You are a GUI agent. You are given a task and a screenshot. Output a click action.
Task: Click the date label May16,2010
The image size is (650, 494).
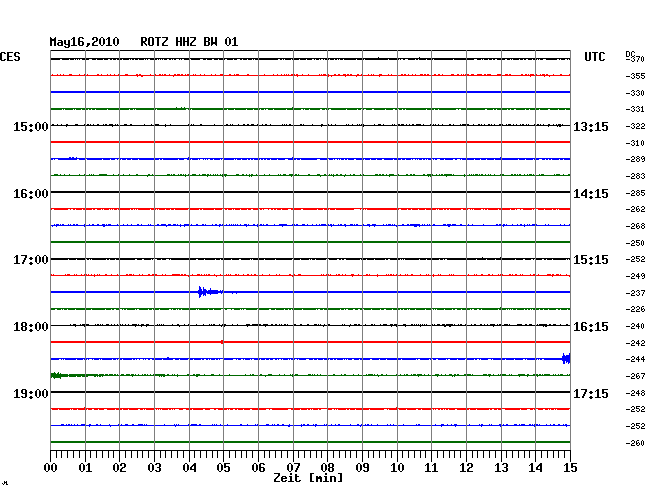[x=84, y=42]
